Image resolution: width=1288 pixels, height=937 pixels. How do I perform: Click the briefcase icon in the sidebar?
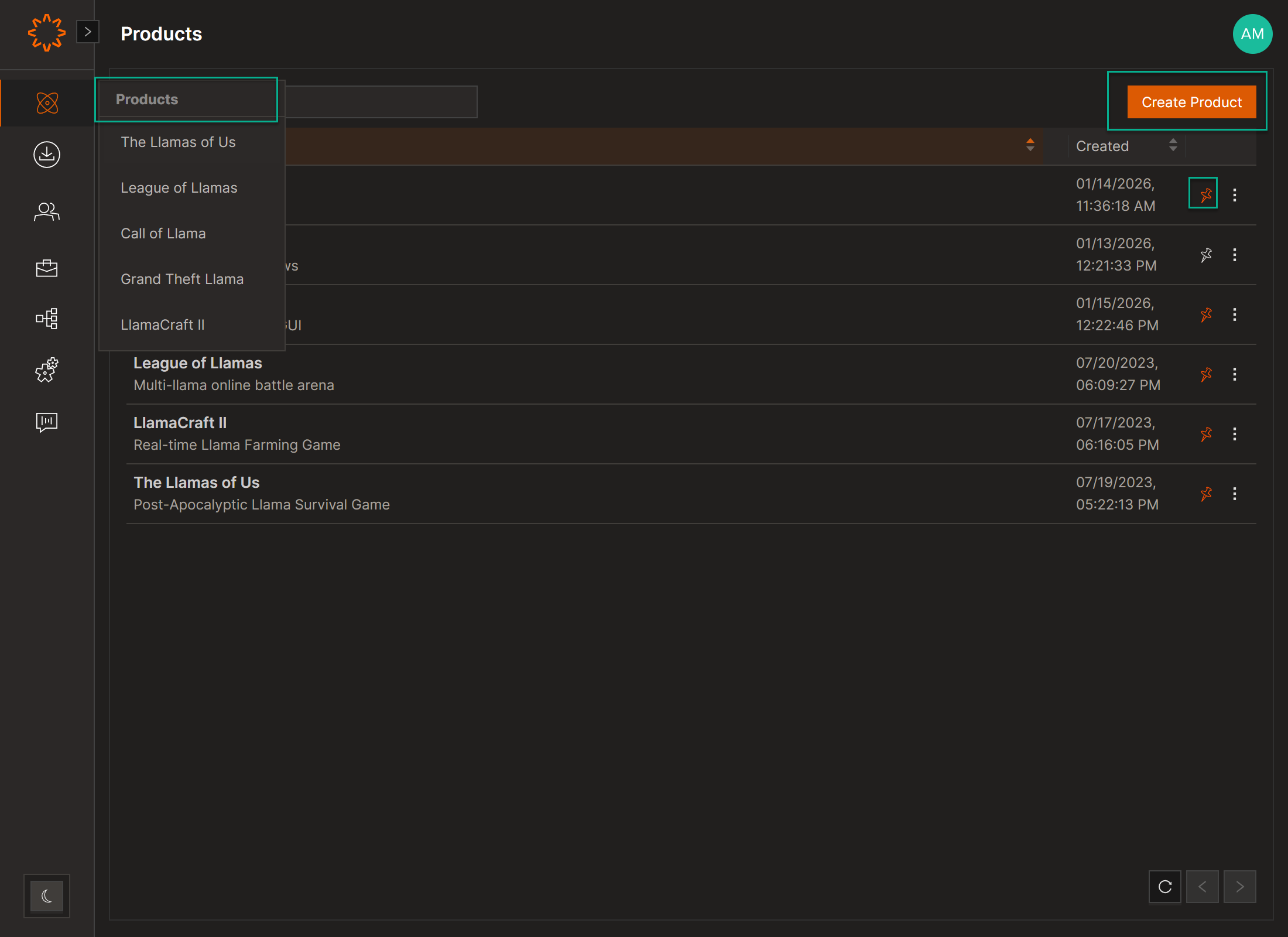coord(47,268)
